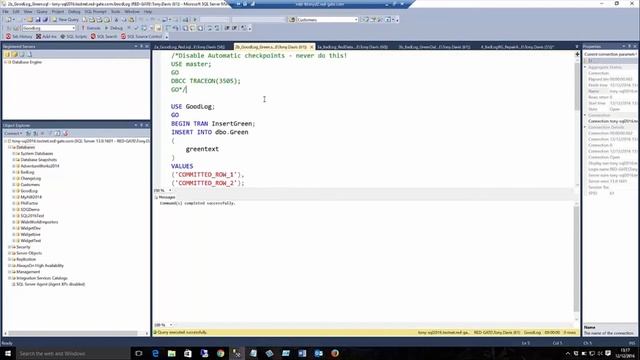This screenshot has width=640, height=360.
Task: Open the Help menu
Action: [148, 11]
